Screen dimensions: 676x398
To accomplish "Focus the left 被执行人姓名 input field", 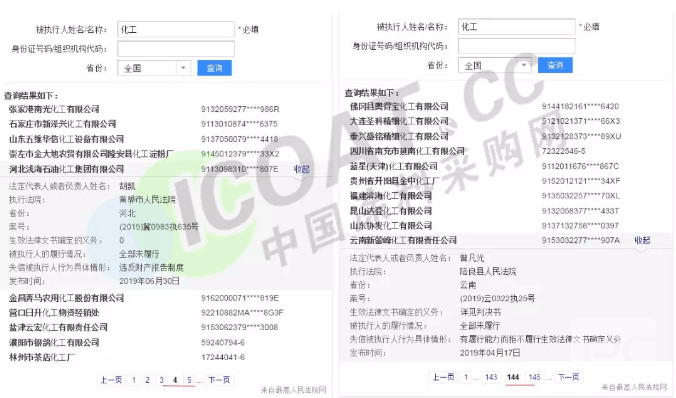I will [x=176, y=29].
